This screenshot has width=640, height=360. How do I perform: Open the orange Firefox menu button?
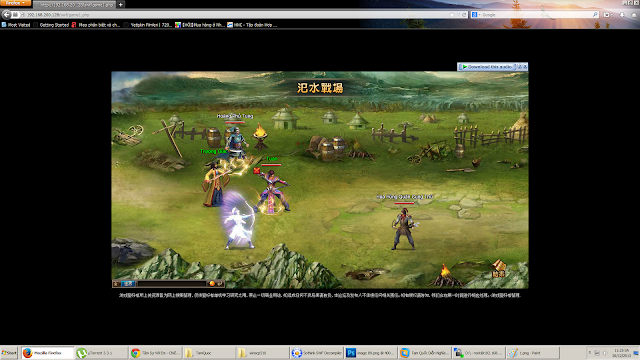pyautogui.click(x=15, y=3)
